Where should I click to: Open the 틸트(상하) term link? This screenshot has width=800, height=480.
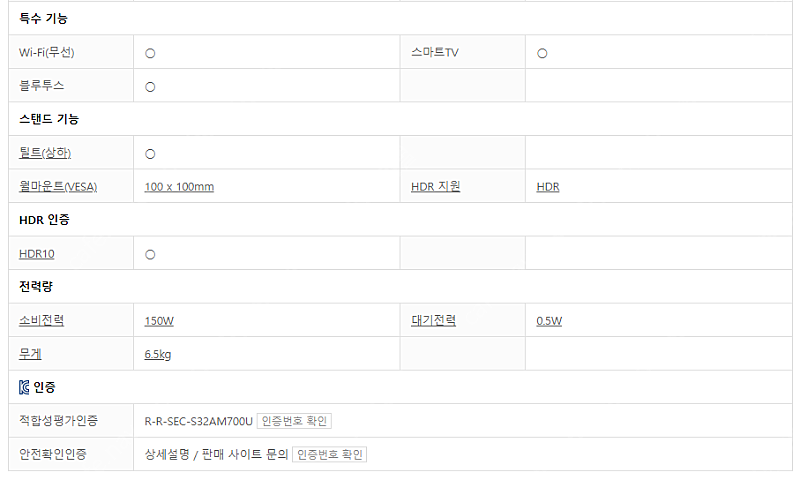coord(45,154)
